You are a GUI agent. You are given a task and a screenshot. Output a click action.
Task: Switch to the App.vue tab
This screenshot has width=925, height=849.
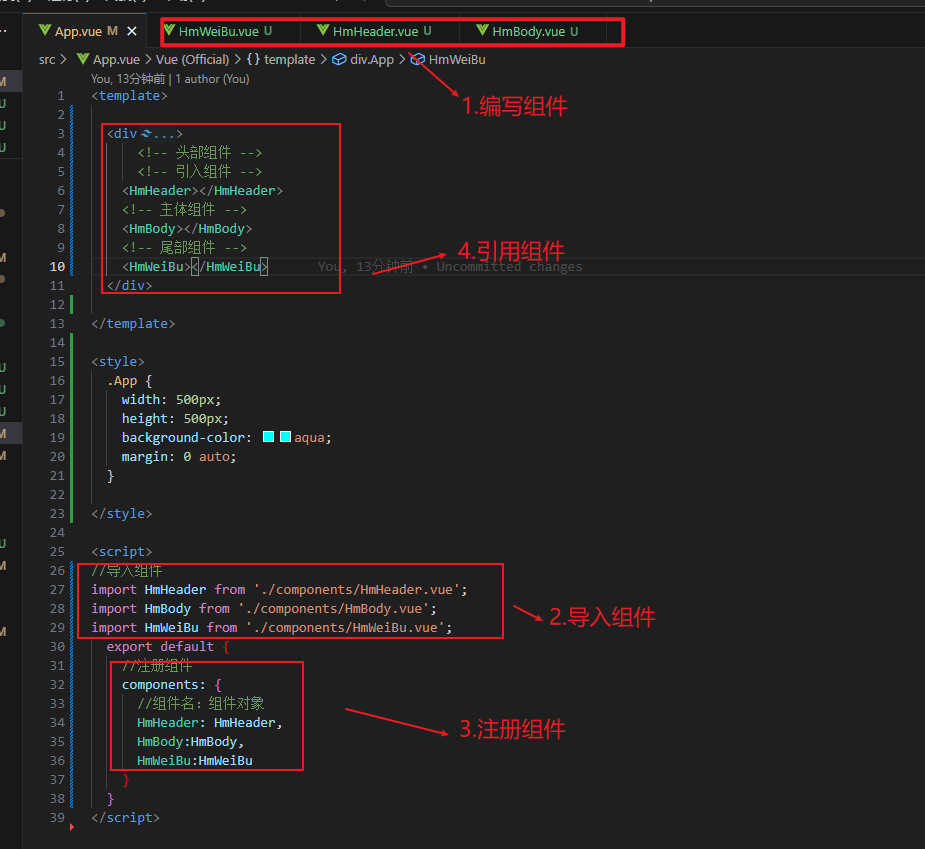pos(86,31)
